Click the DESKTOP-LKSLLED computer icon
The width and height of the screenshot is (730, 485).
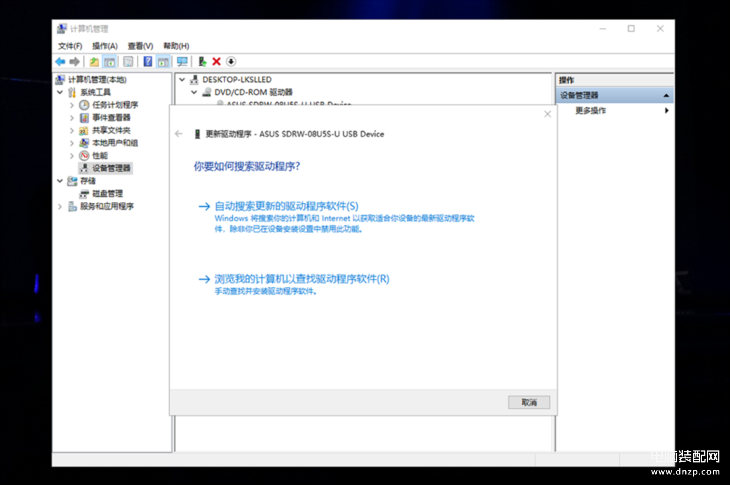click(x=195, y=80)
